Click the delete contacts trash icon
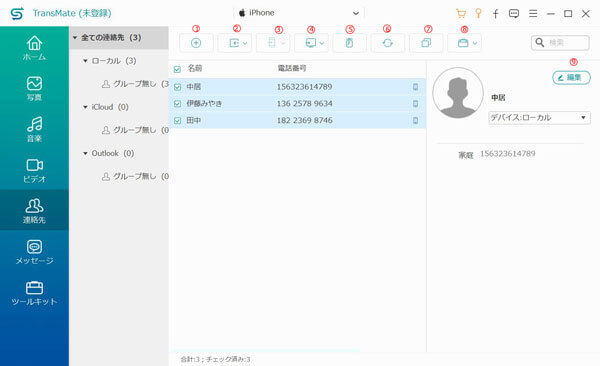This screenshot has height=366, width=600. [349, 43]
